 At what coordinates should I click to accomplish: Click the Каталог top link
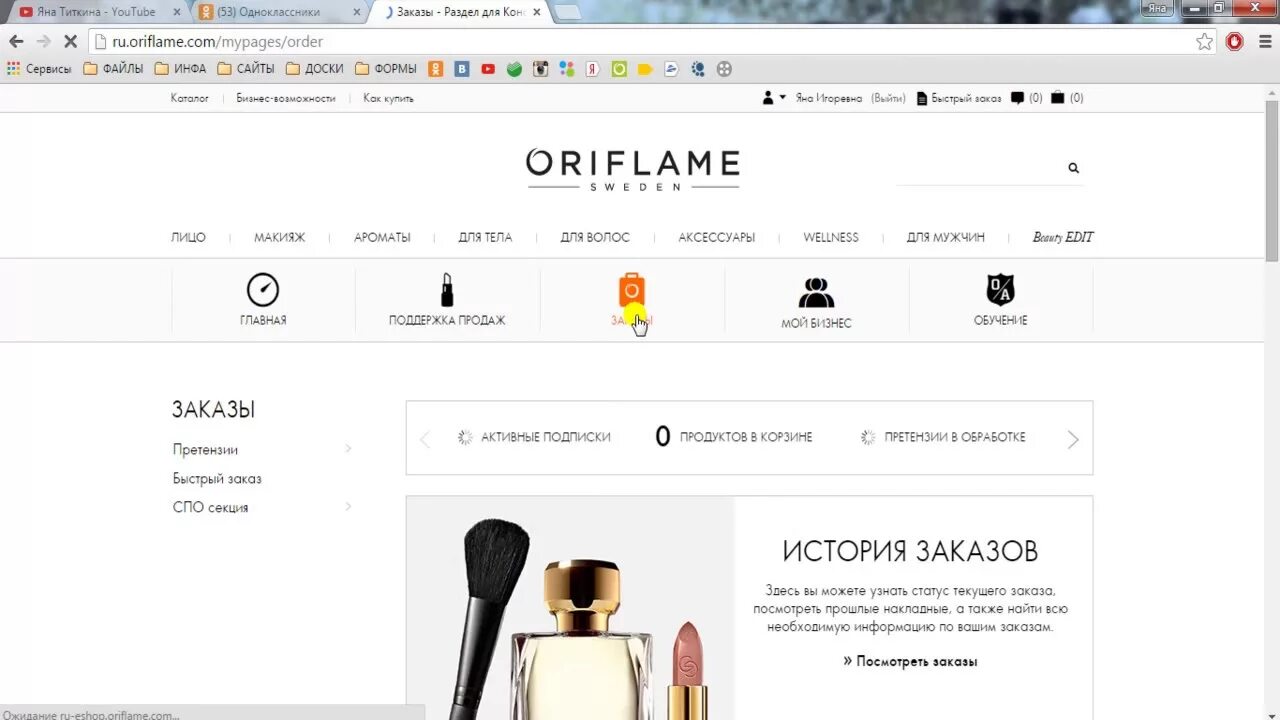[x=190, y=98]
